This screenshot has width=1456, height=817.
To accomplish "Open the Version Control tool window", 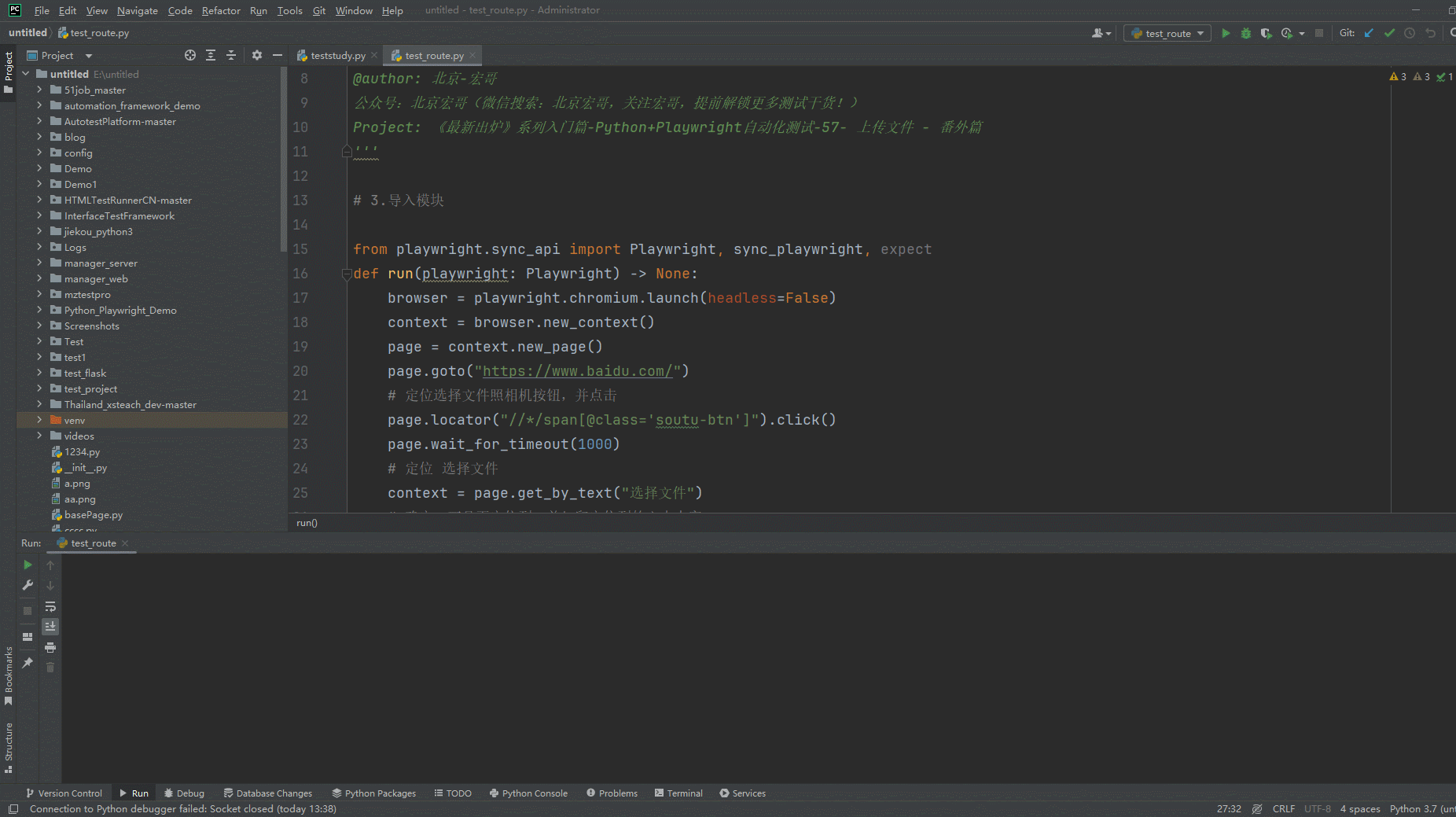I will (x=64, y=793).
